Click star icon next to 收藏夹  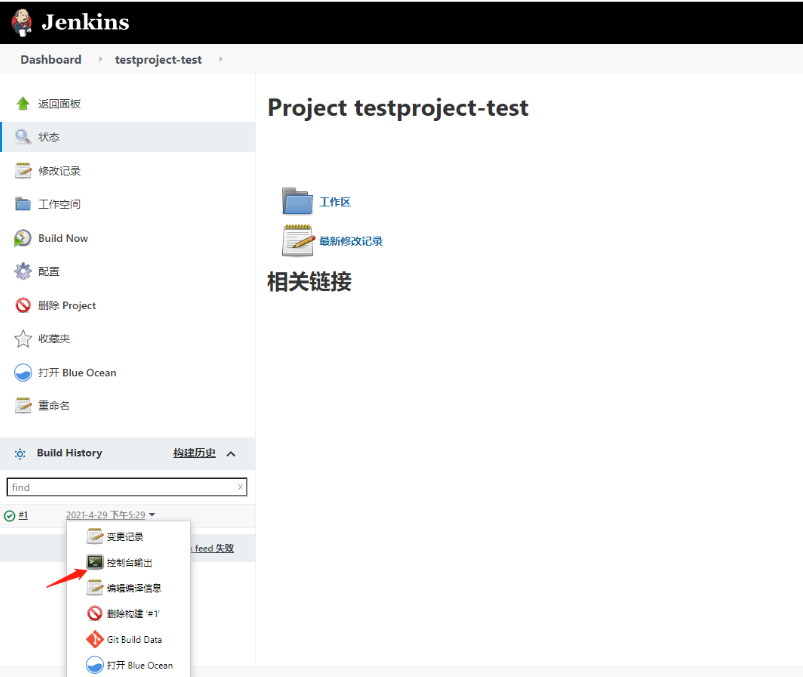coord(23,338)
